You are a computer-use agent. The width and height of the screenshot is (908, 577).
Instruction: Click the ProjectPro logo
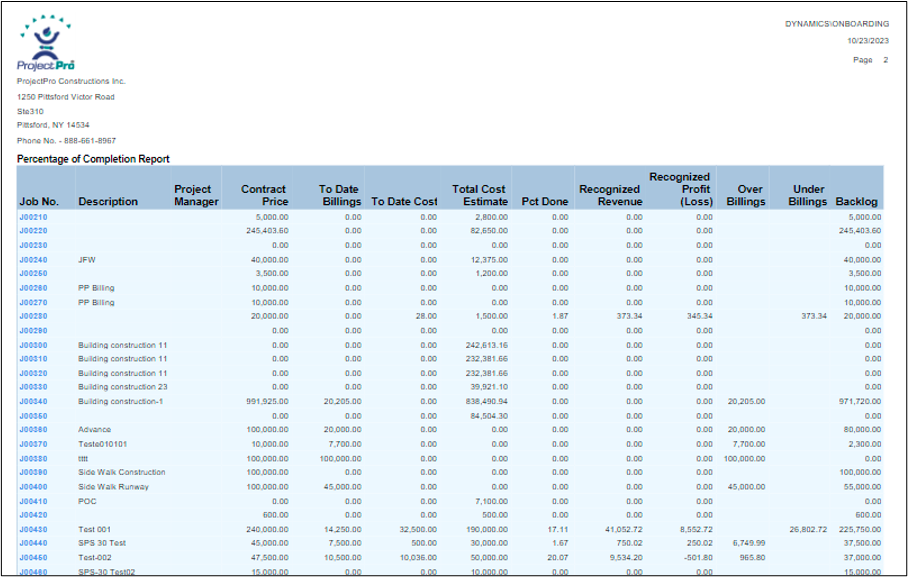click(46, 41)
